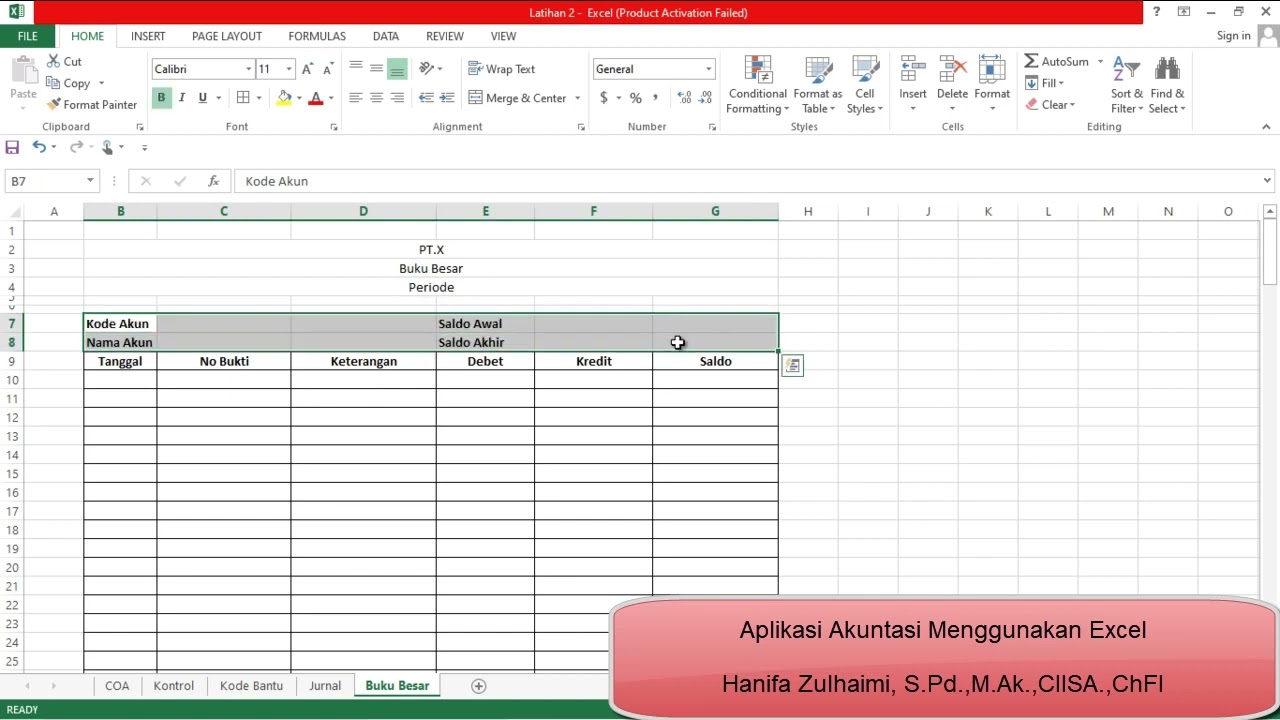
Task: Click the Format Painter tool
Action: [x=92, y=104]
